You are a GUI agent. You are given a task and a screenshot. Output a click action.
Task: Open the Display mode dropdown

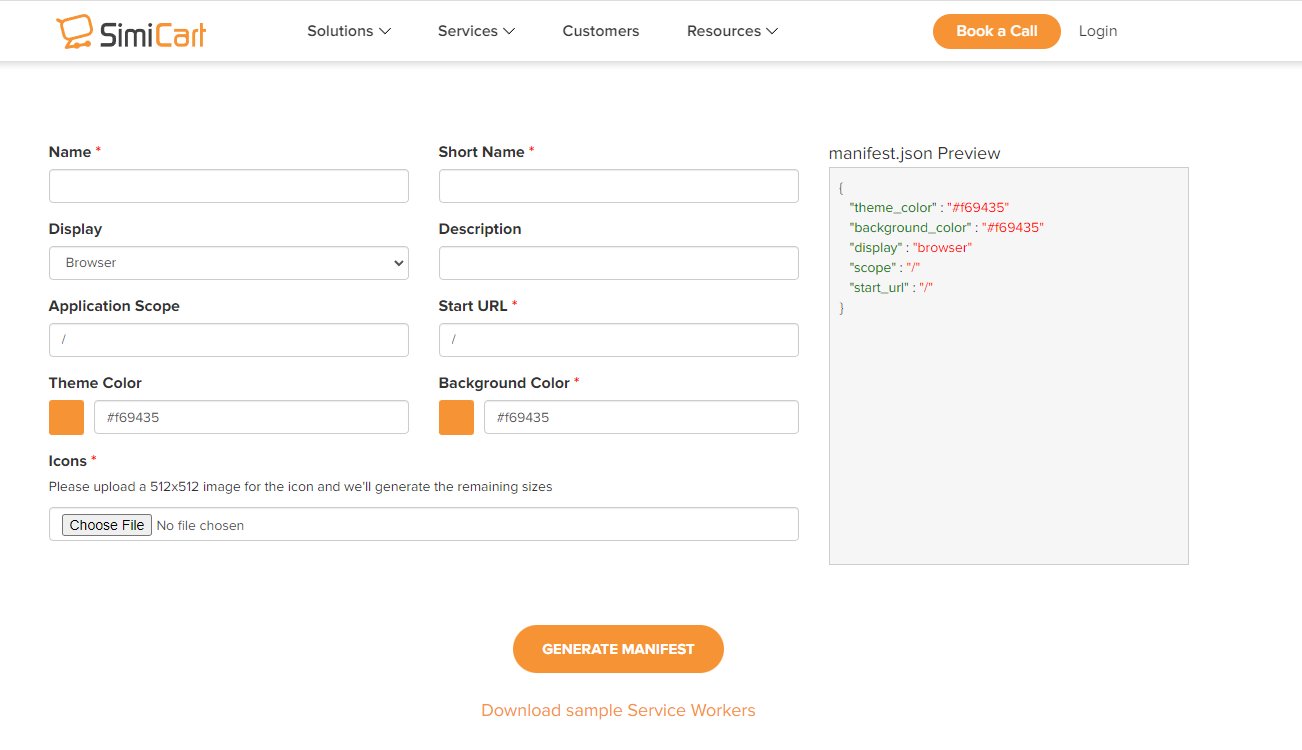tap(228, 263)
